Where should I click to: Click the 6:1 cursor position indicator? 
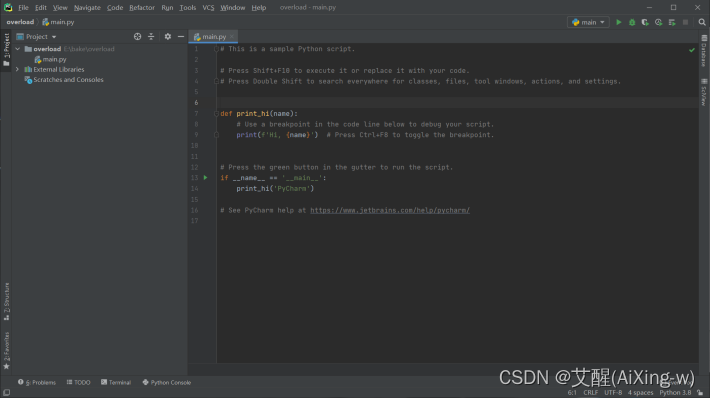(x=572, y=393)
